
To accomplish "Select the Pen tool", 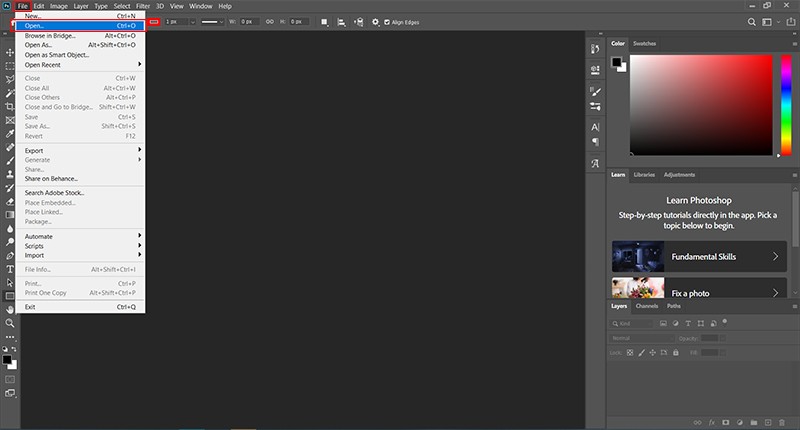I will (10, 256).
